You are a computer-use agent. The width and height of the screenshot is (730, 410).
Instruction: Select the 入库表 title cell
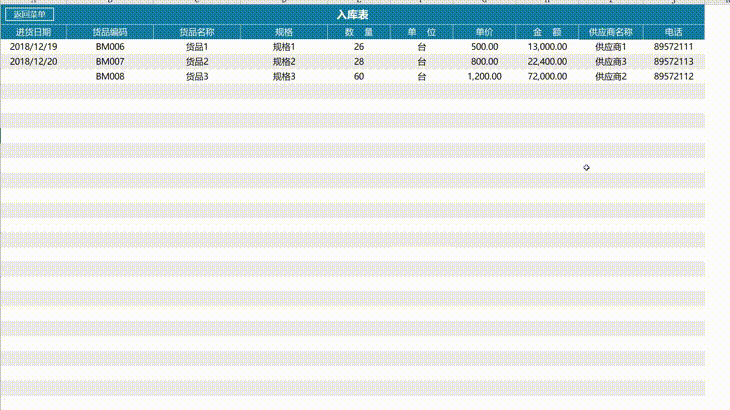point(352,15)
